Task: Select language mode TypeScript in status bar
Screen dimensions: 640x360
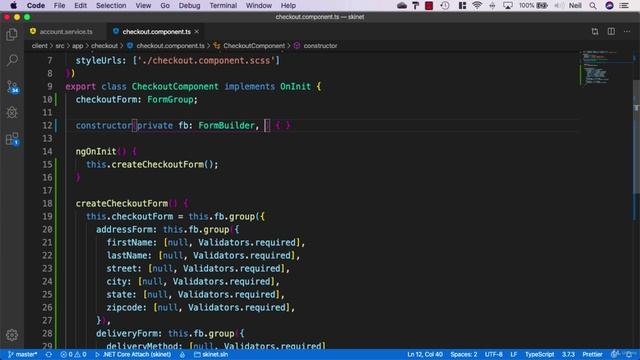Action: [539, 354]
